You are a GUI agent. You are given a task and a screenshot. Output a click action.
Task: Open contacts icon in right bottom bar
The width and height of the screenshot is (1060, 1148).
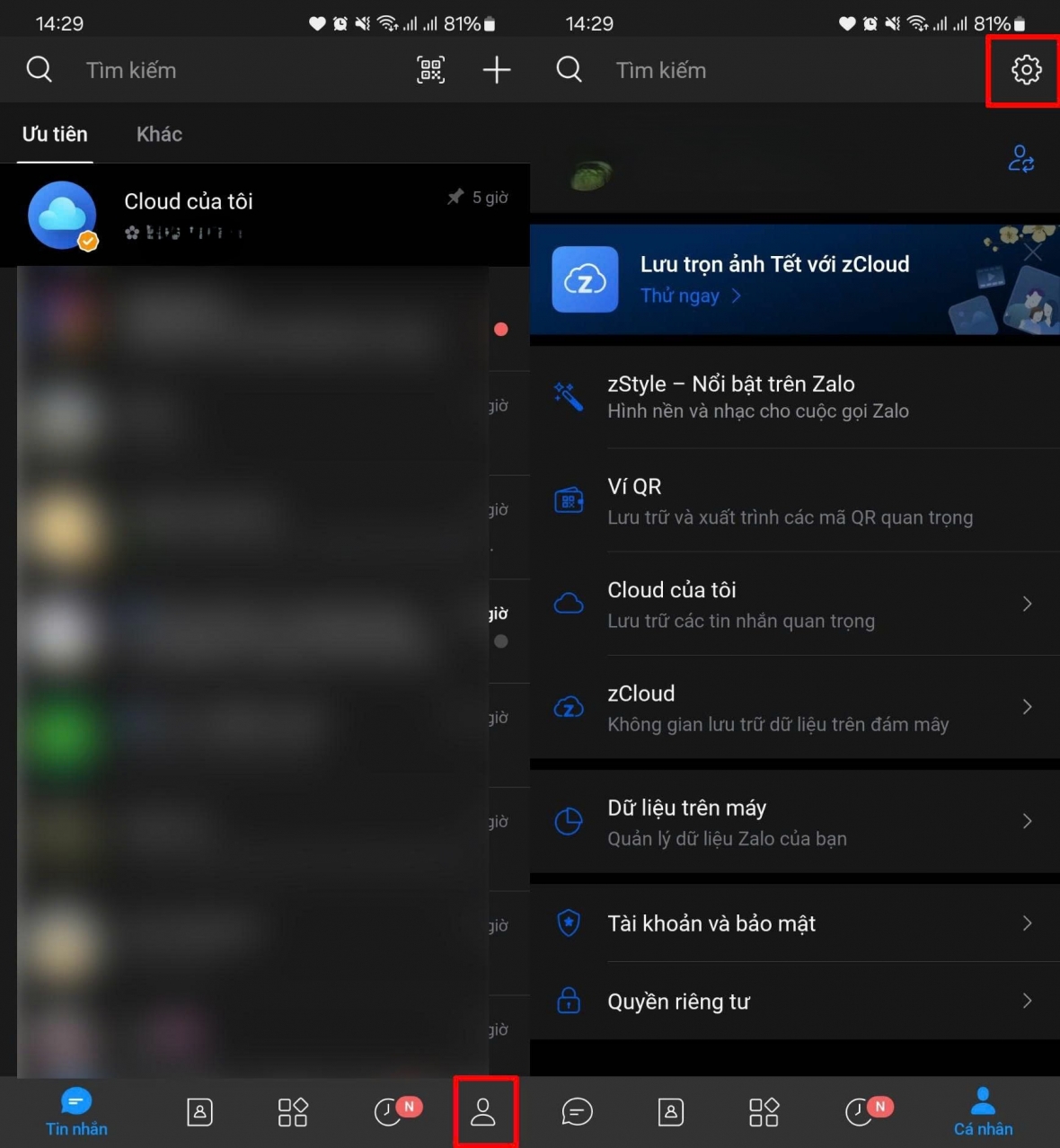point(671,1112)
